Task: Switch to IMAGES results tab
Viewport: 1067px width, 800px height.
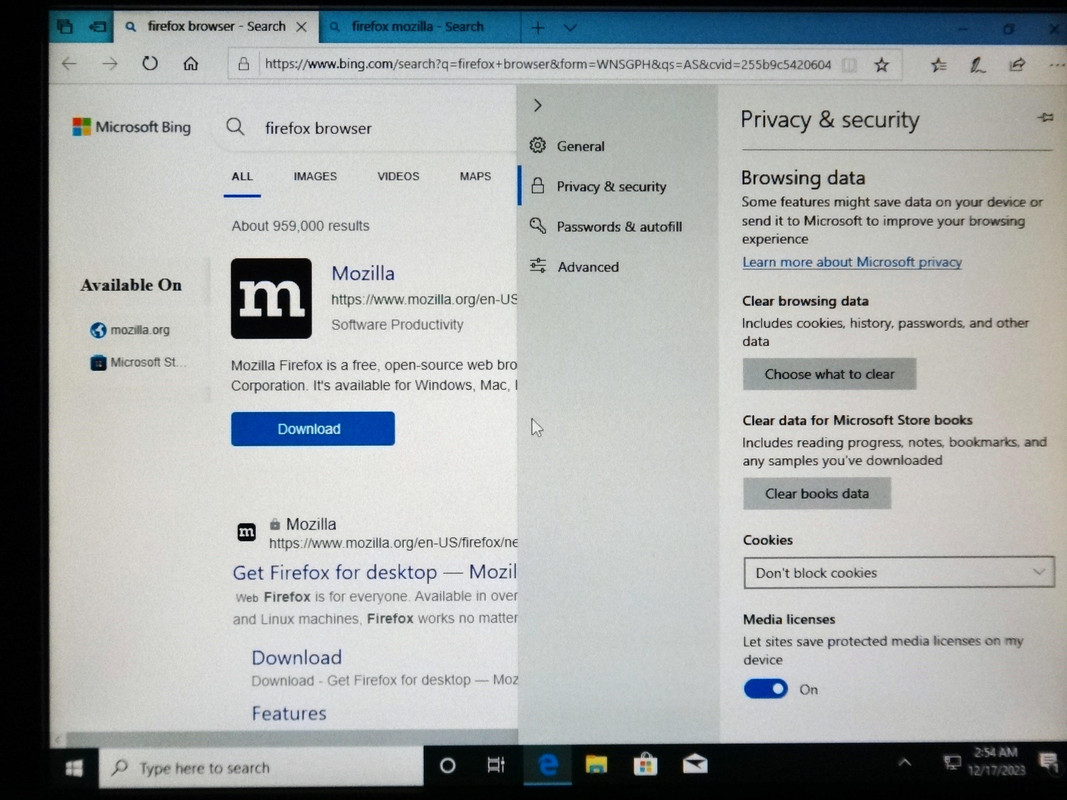Action: (x=315, y=176)
